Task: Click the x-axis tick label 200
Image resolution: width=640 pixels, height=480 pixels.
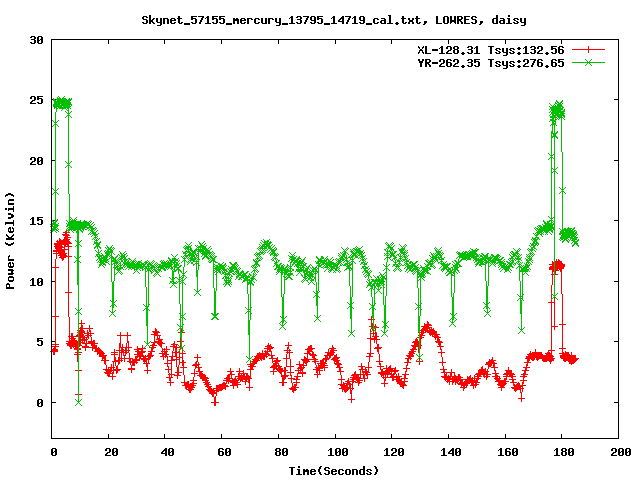Action: click(x=621, y=452)
